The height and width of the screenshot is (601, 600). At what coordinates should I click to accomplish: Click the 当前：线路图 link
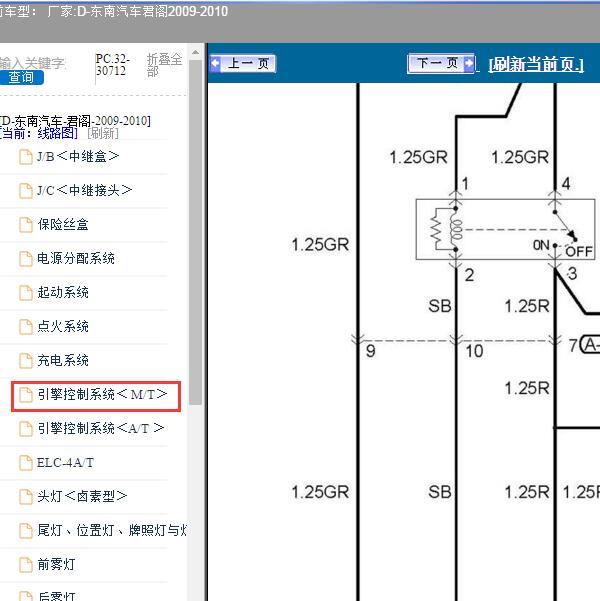tap(39, 133)
